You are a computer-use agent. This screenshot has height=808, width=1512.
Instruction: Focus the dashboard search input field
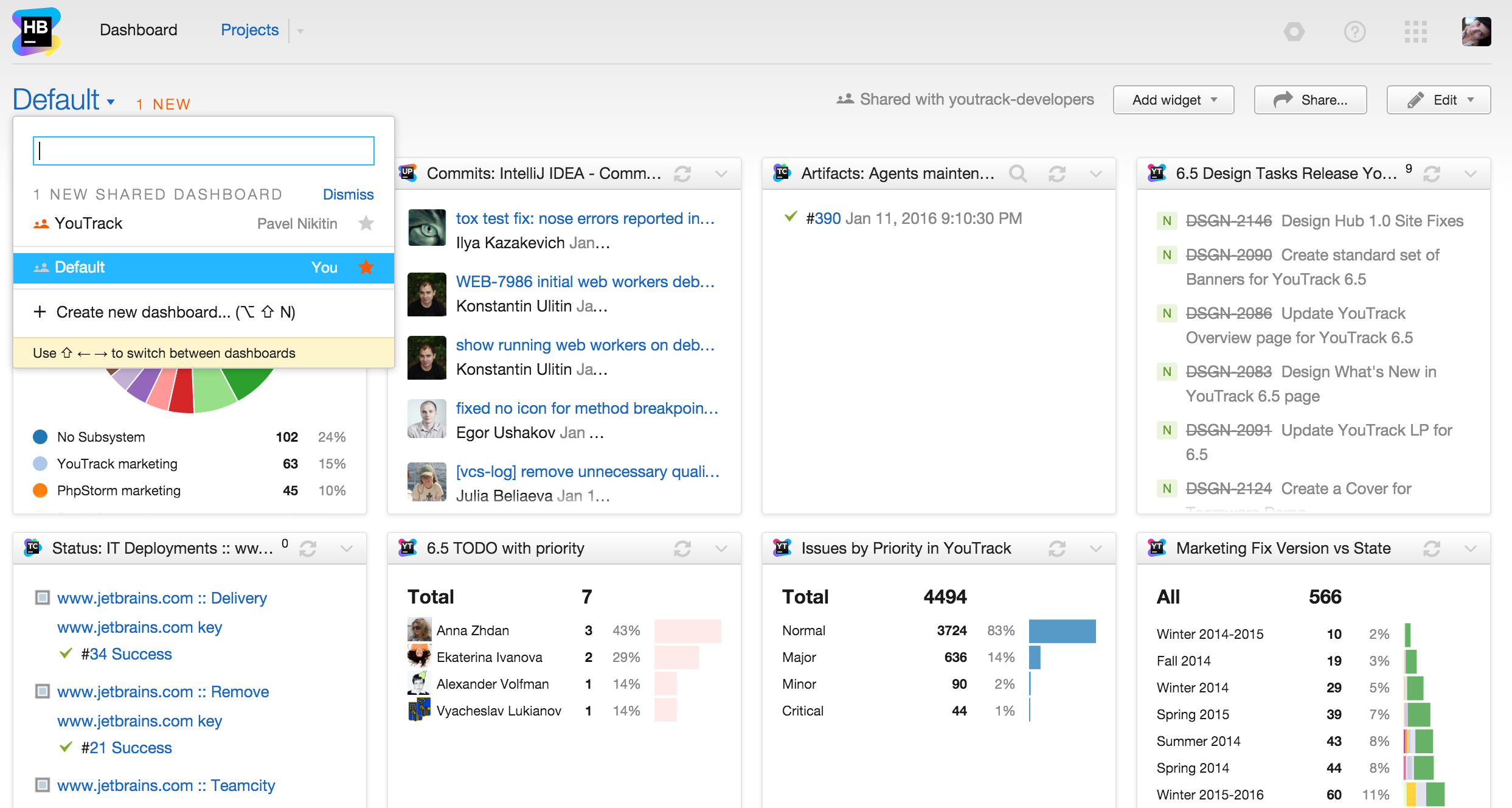pos(204,151)
